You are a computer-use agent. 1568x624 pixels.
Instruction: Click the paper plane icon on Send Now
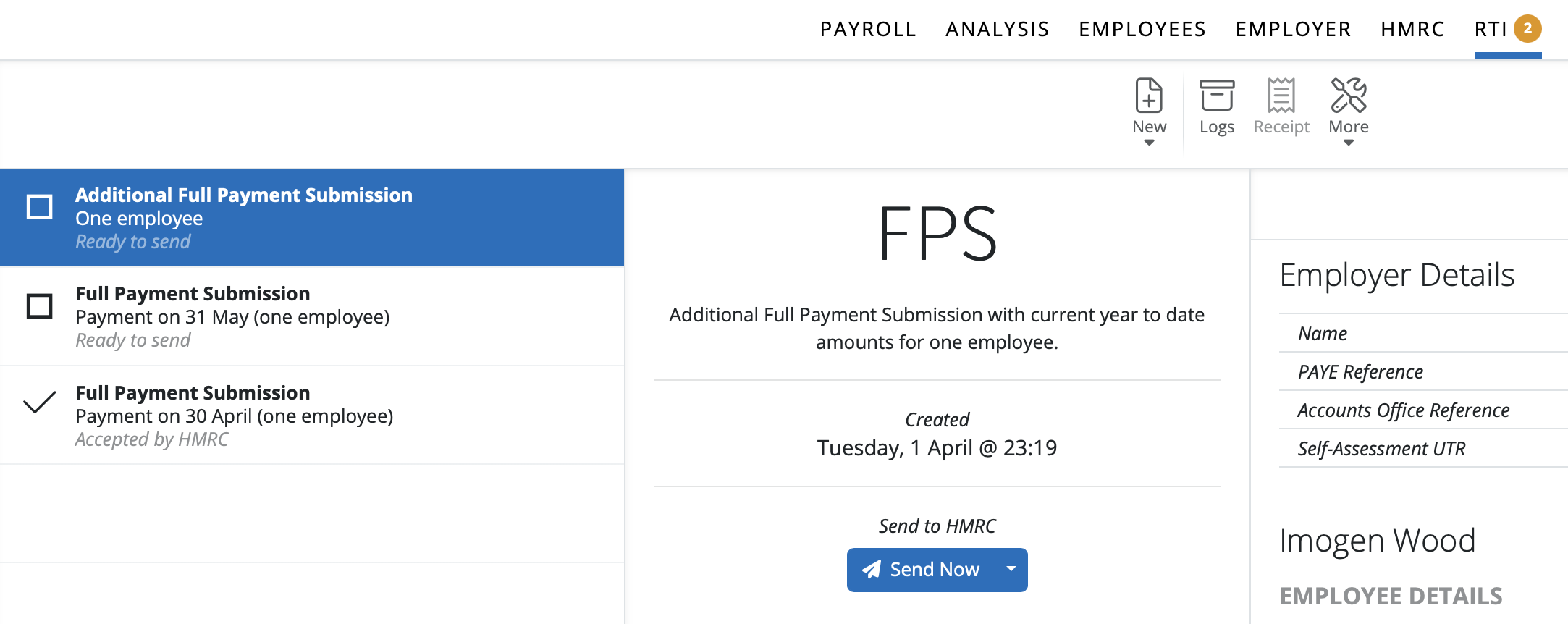pos(872,570)
